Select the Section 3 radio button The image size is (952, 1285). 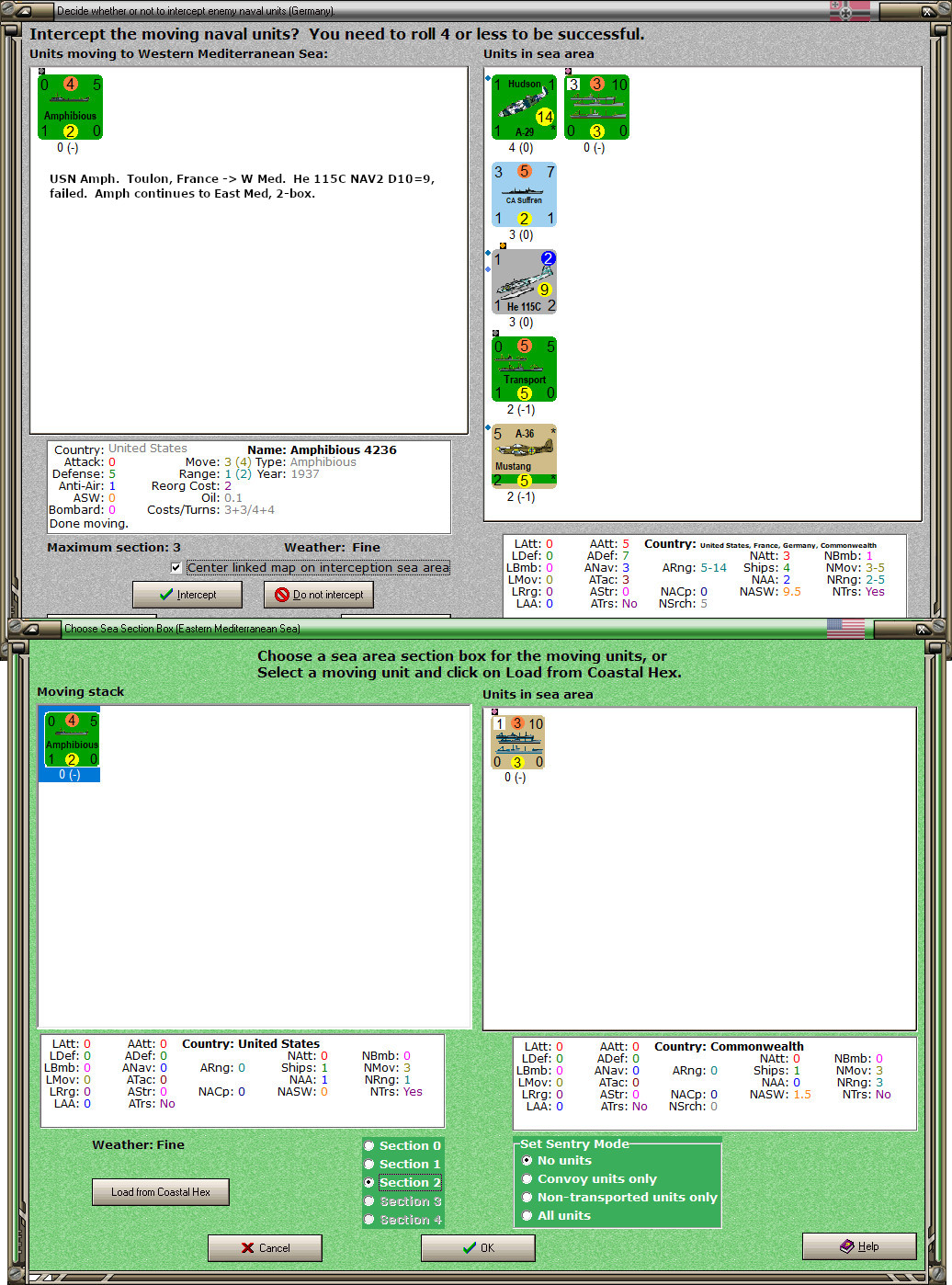(369, 1201)
